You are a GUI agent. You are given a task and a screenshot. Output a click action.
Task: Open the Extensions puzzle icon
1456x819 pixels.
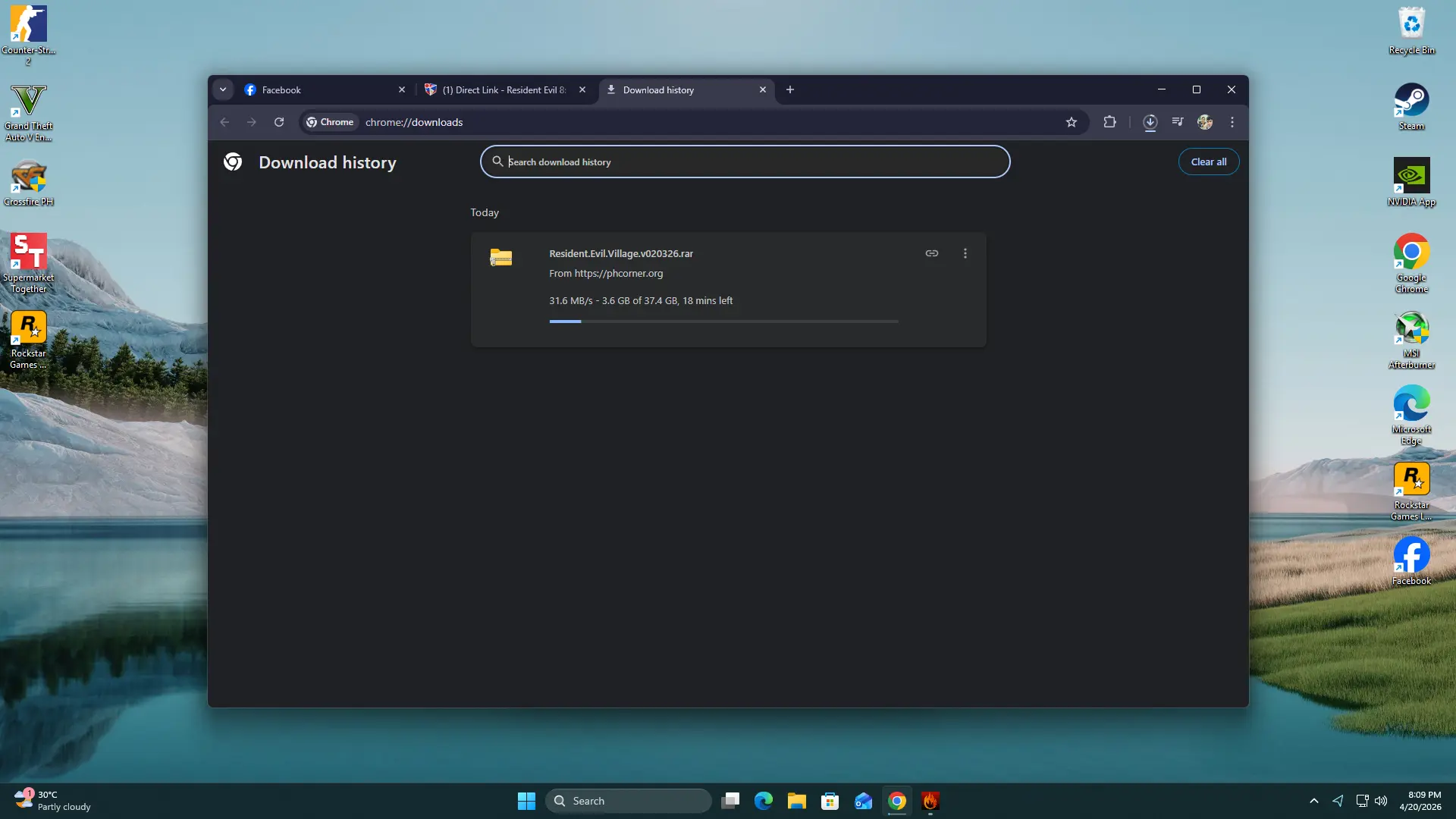pyautogui.click(x=1109, y=122)
